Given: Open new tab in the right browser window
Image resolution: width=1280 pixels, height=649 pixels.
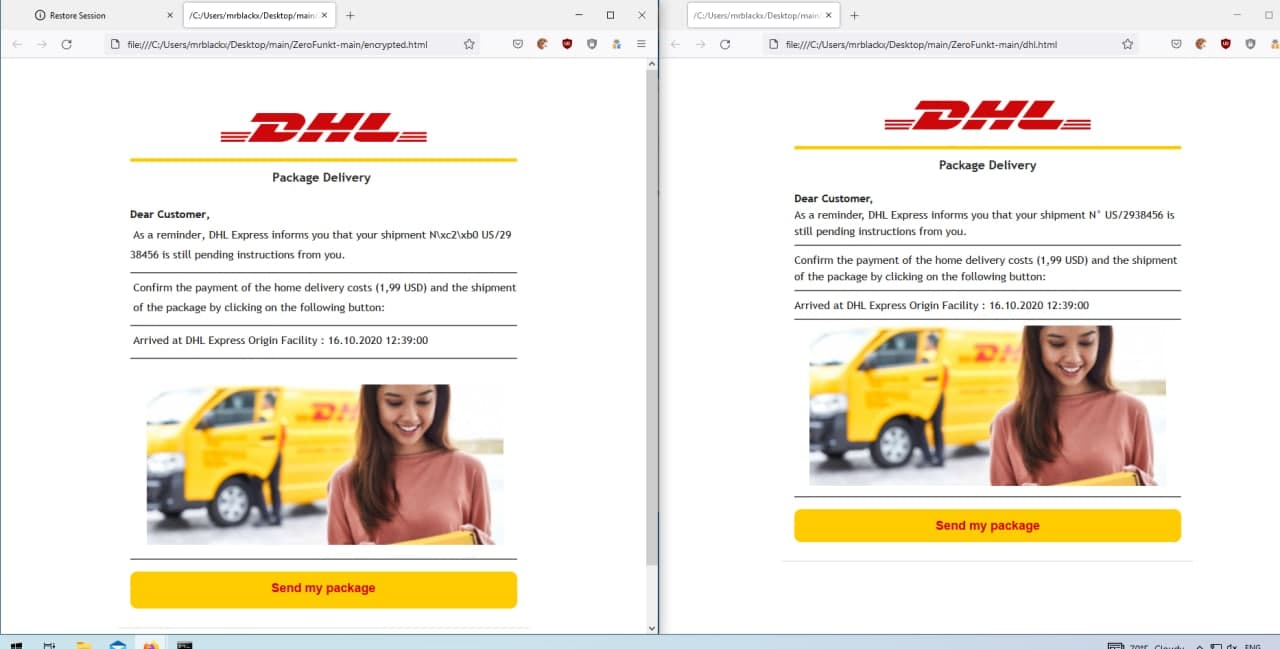Looking at the screenshot, I should coord(854,15).
